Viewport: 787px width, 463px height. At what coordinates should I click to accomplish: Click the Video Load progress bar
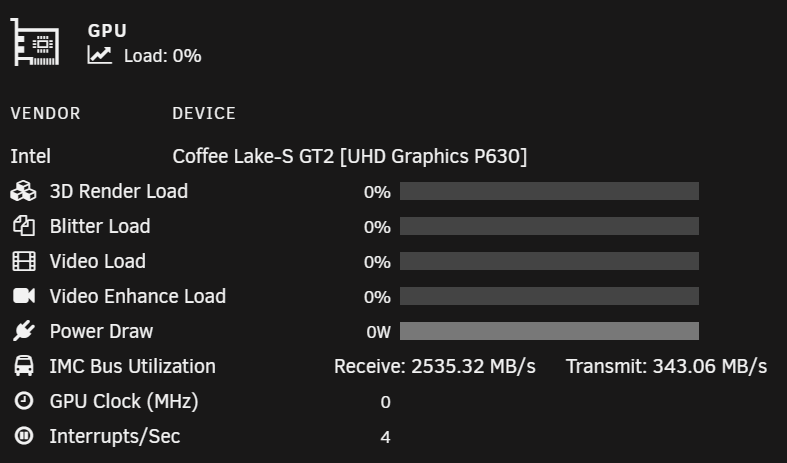coord(549,261)
